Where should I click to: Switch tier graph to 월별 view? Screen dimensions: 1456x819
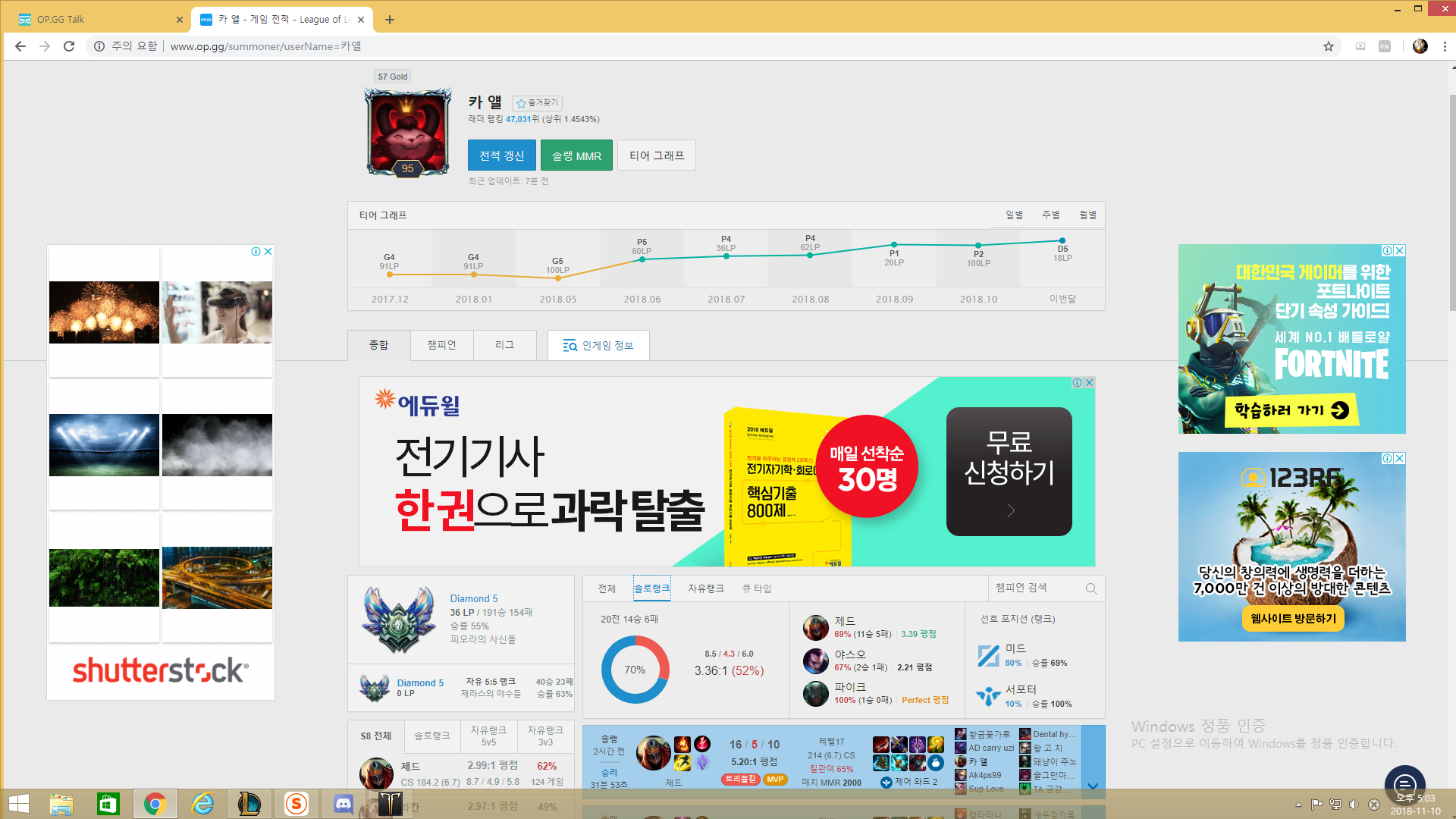point(1087,215)
